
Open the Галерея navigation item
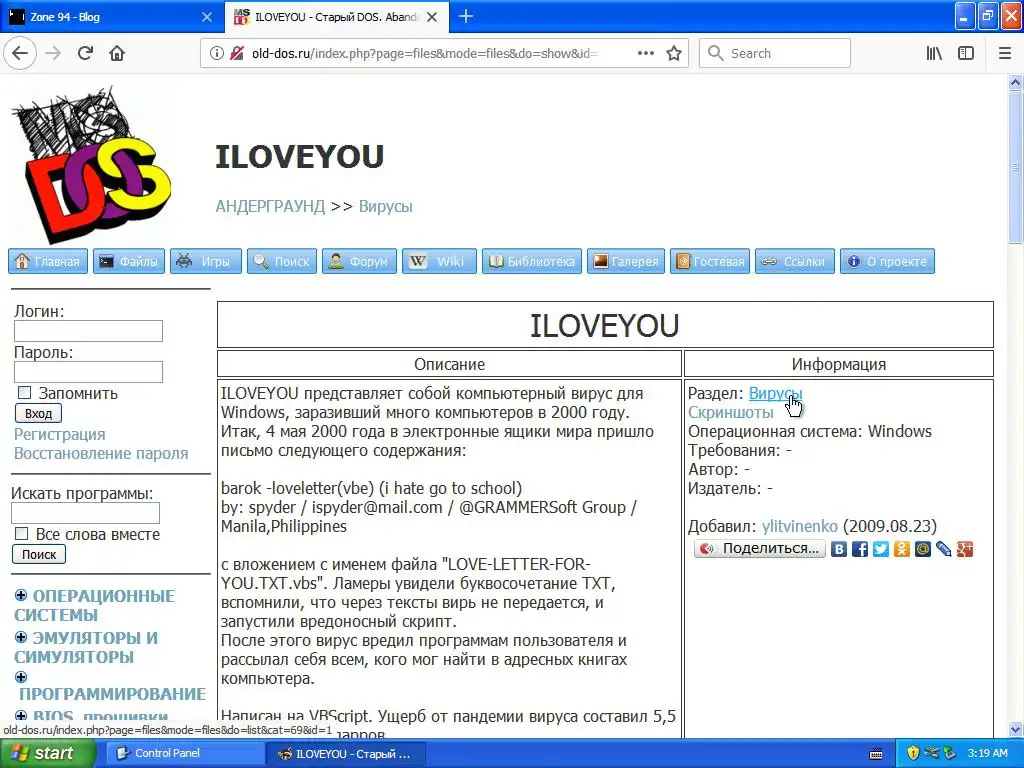coord(626,261)
